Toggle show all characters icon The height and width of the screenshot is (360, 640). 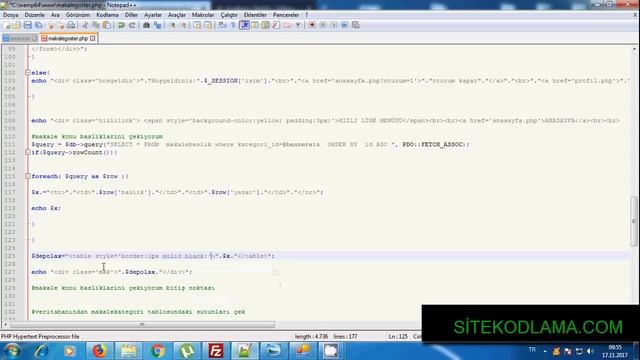click(x=233, y=25)
